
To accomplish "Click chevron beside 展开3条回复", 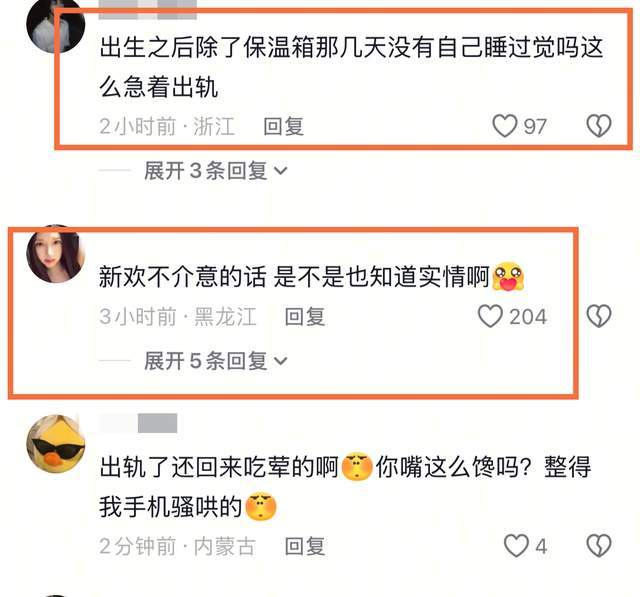I will click(281, 171).
